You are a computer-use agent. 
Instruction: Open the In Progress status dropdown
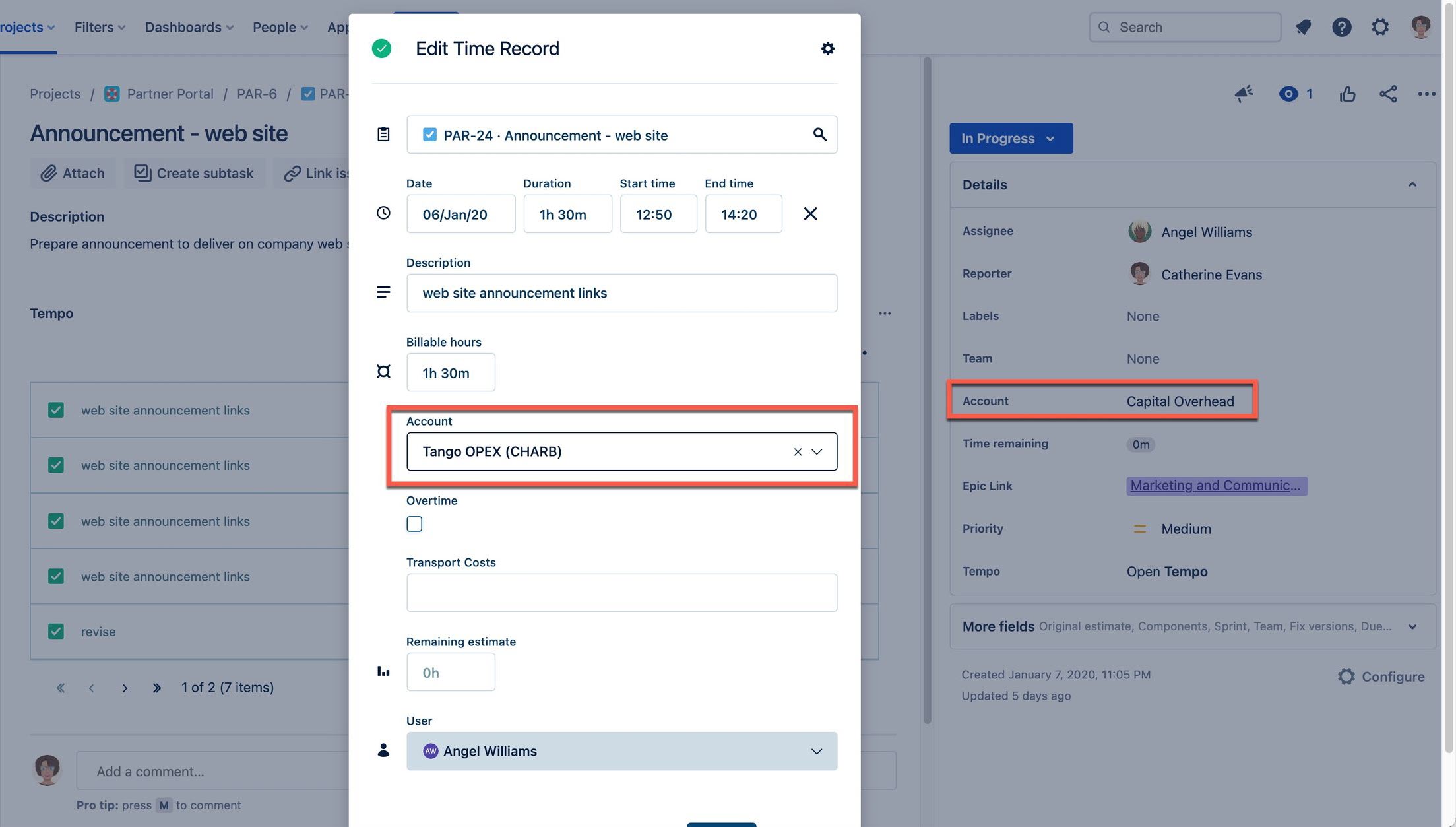(x=1010, y=139)
